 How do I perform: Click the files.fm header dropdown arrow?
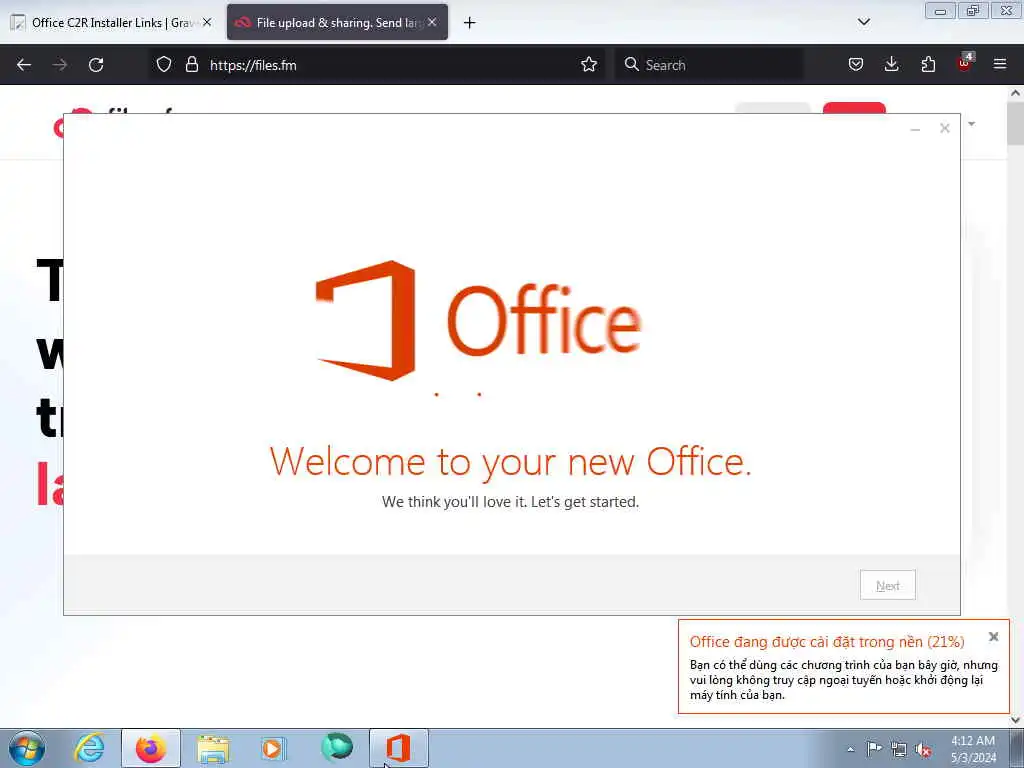click(x=972, y=124)
